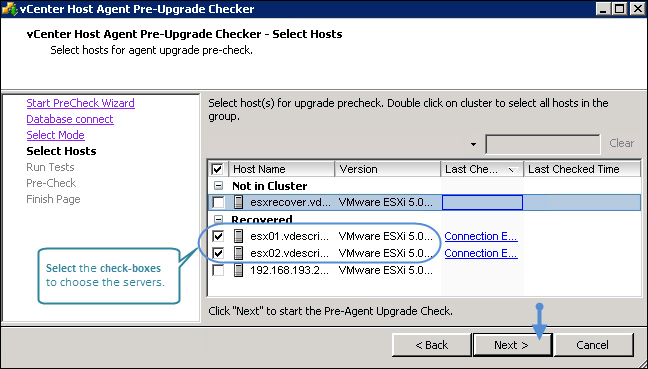
Task: Select the 192.168.193.2... host name
Action: [290, 270]
